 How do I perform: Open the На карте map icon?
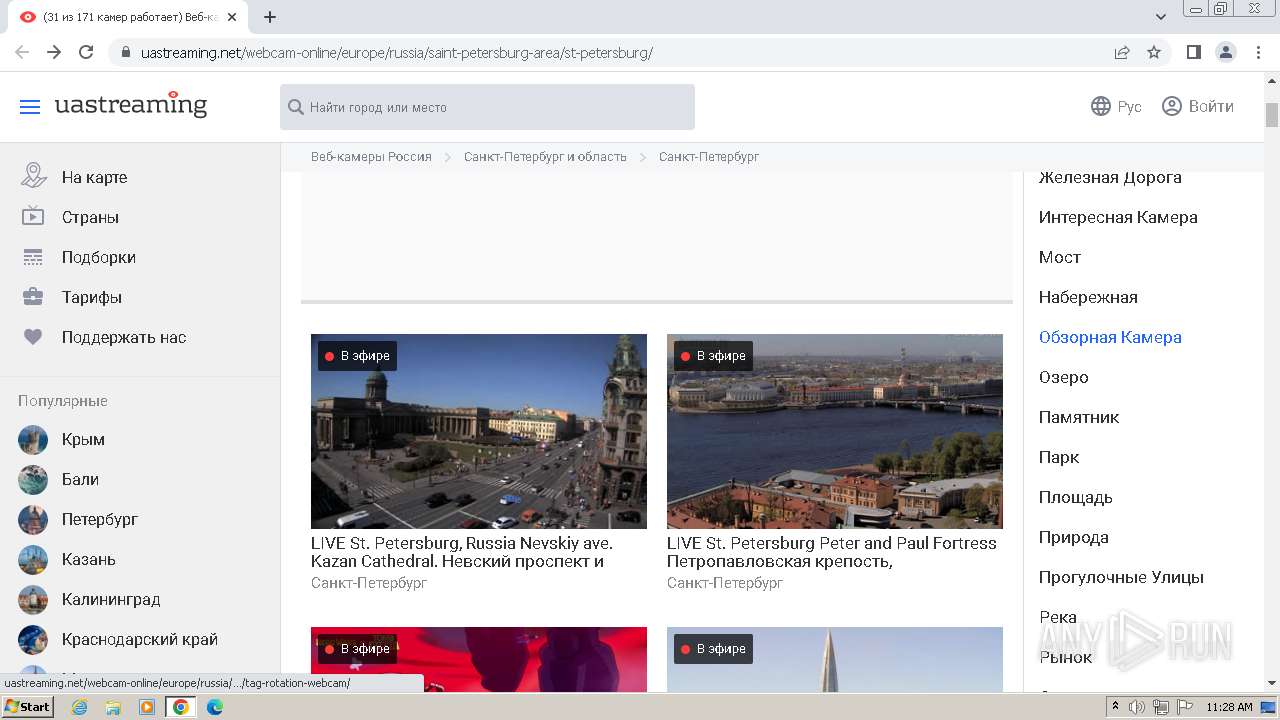point(33,177)
